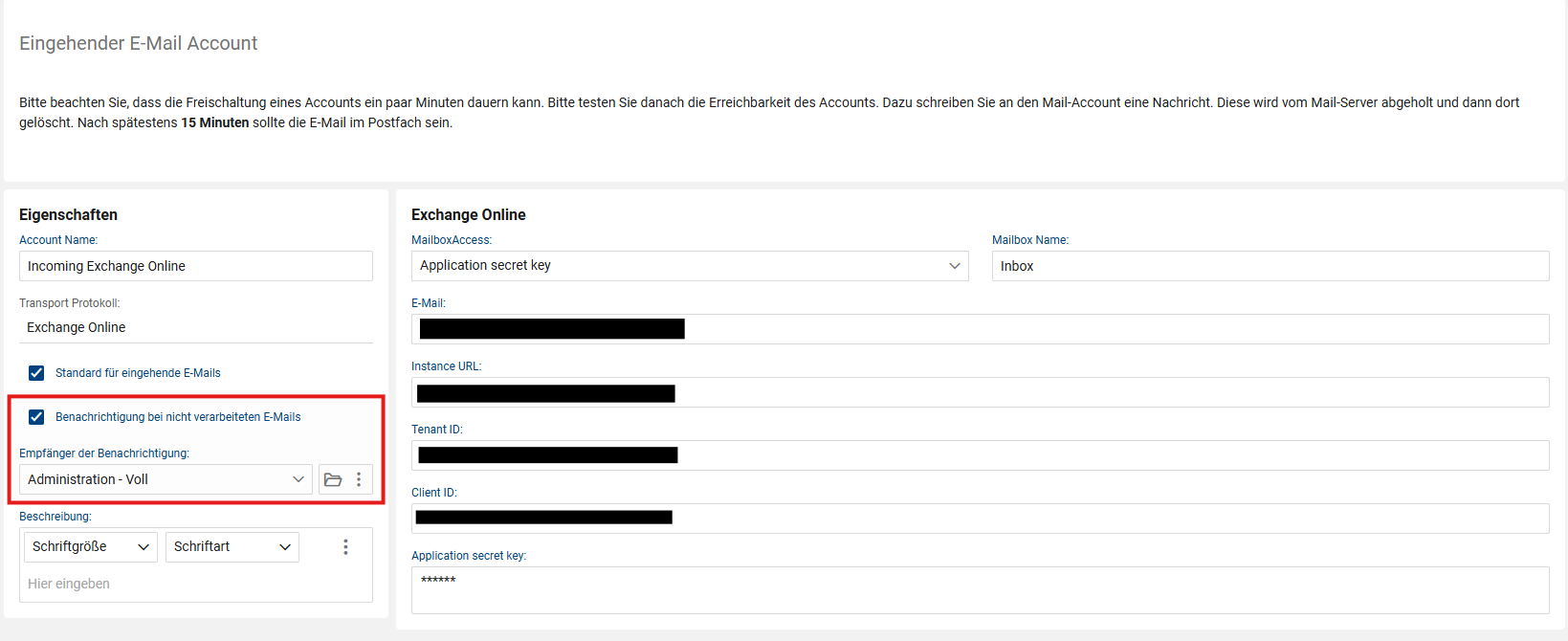The height and width of the screenshot is (641, 1568).
Task: Click the Client ID input field
Action: pos(981,519)
